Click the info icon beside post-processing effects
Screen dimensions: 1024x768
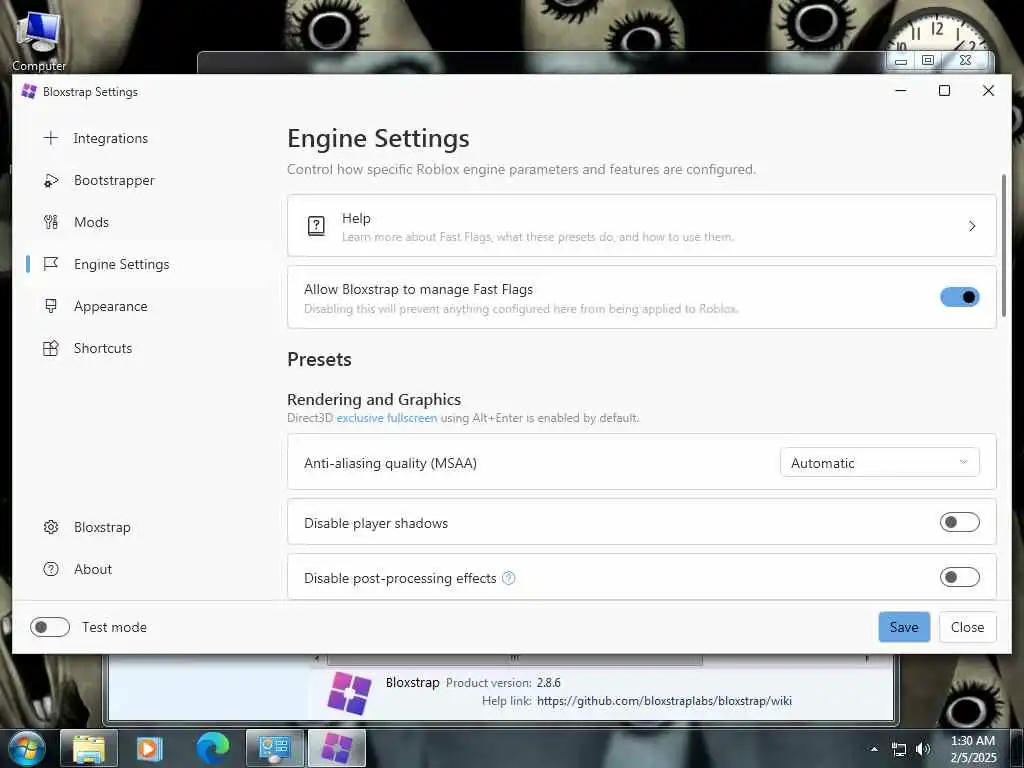pyautogui.click(x=508, y=578)
